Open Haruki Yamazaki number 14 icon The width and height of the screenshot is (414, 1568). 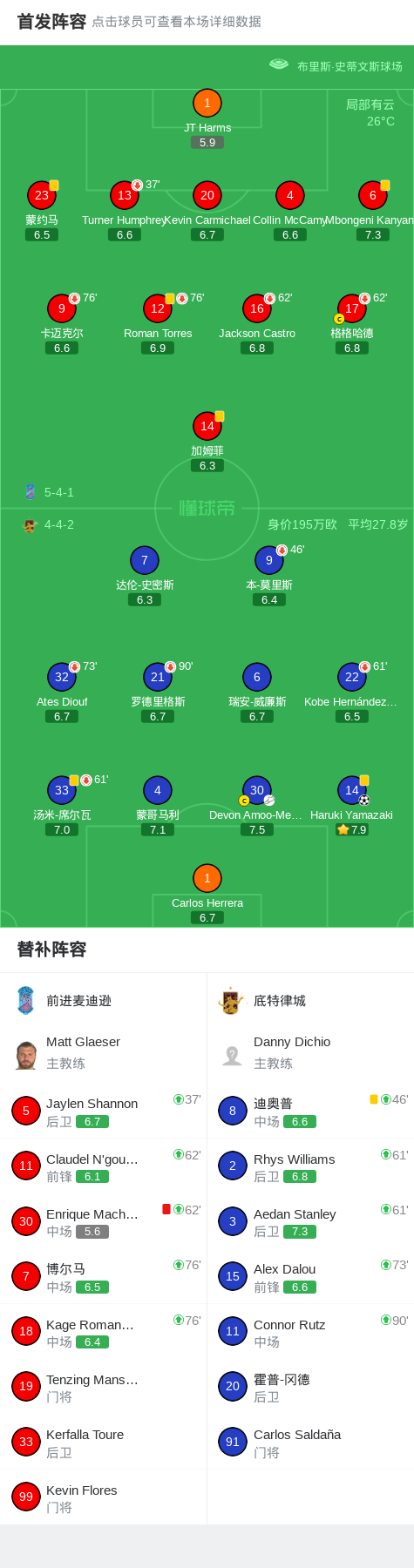click(x=352, y=790)
